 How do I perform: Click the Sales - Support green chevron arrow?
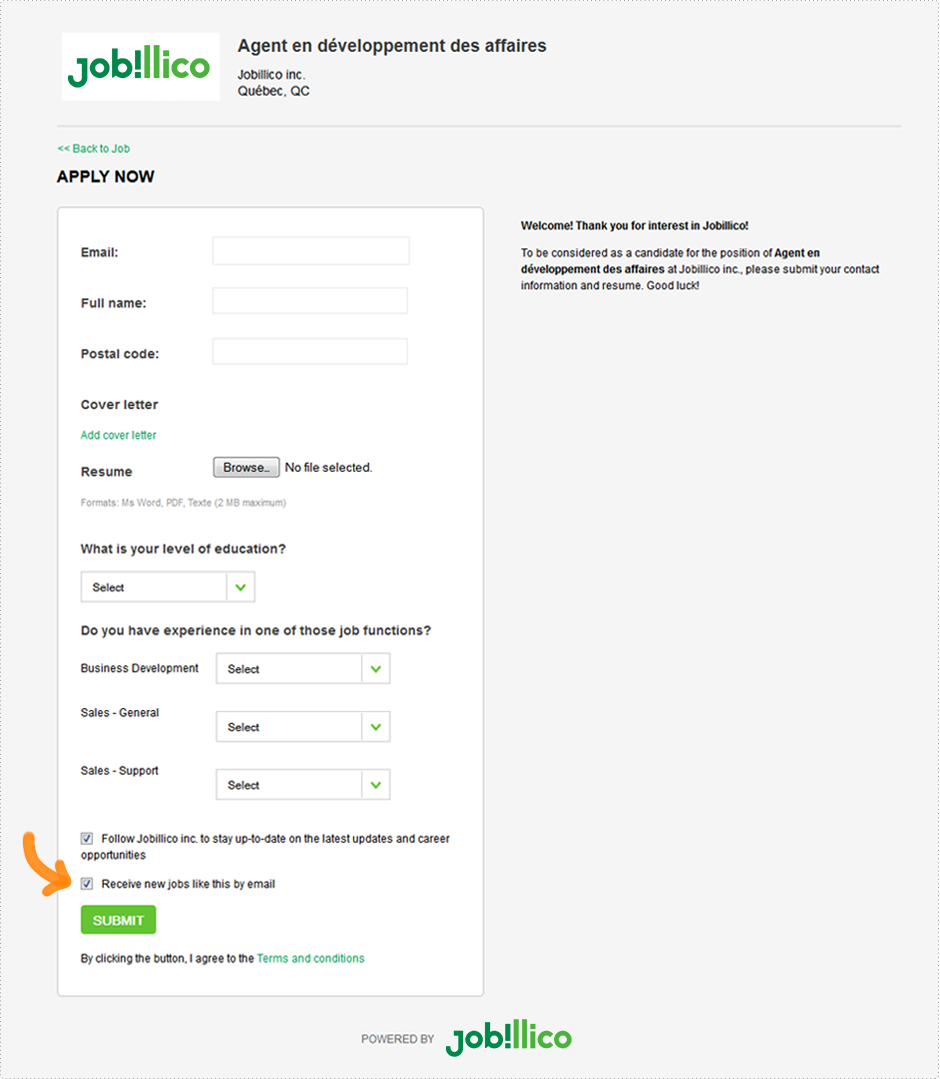[x=376, y=784]
